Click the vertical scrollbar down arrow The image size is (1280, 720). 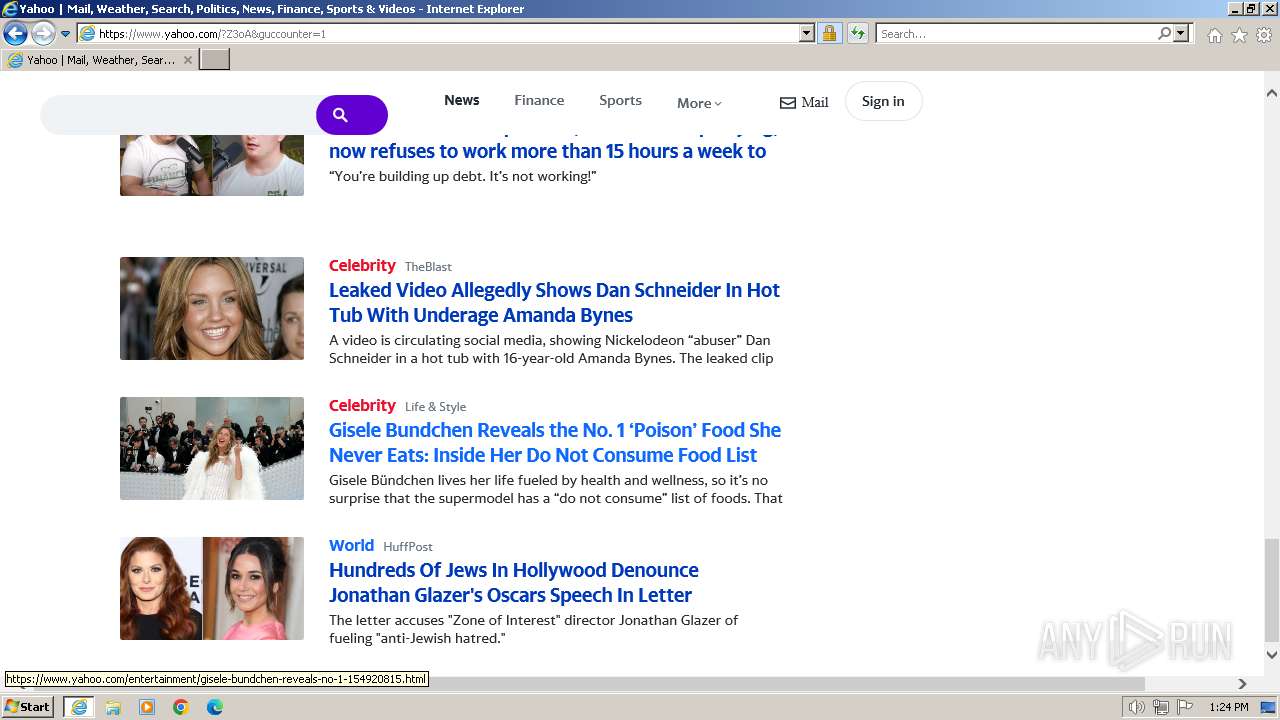pos(1271,655)
